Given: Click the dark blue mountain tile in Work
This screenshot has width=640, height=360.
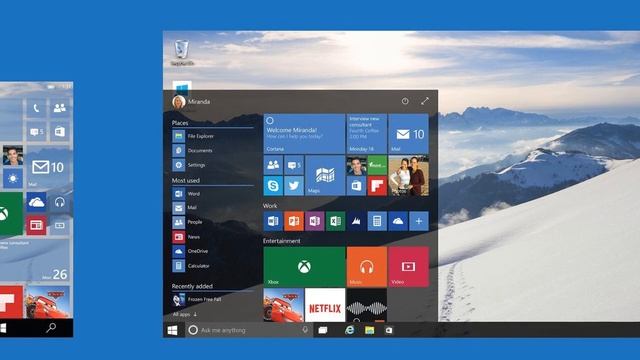Looking at the screenshot, I should pos(356,221).
